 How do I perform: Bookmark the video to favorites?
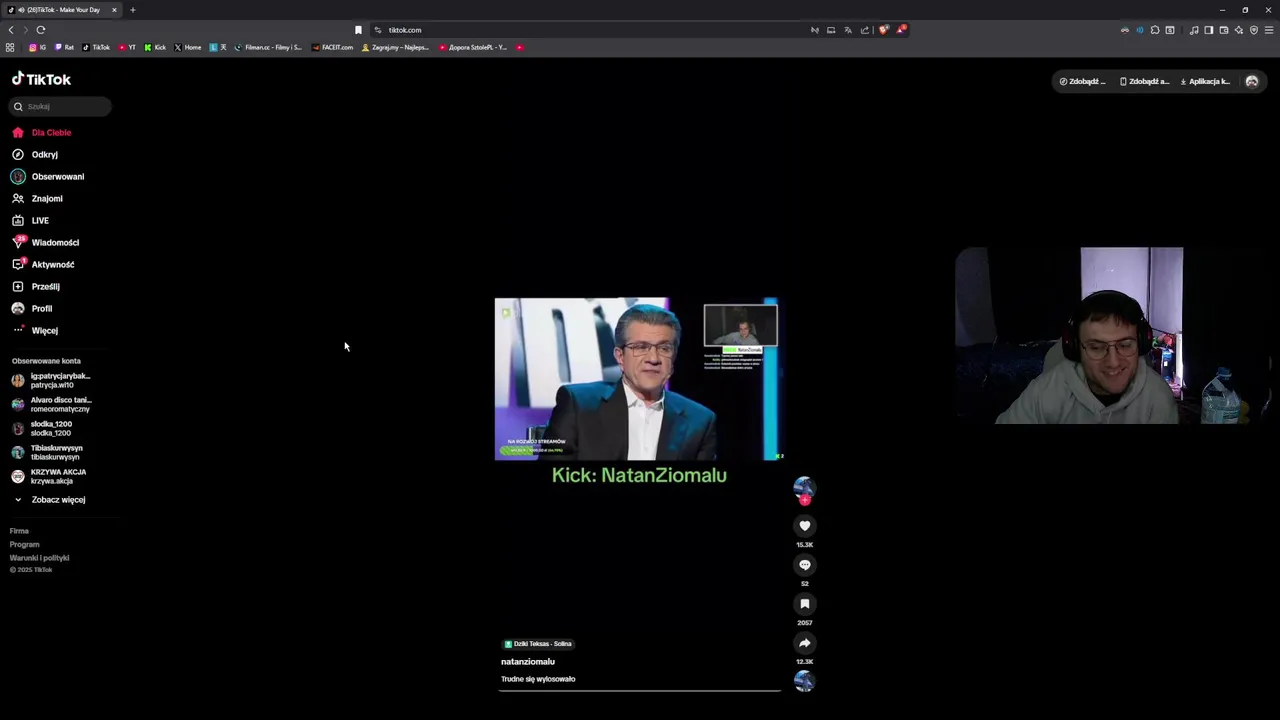804,604
